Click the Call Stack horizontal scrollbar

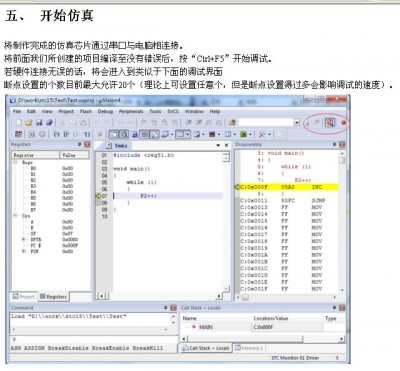point(263,339)
